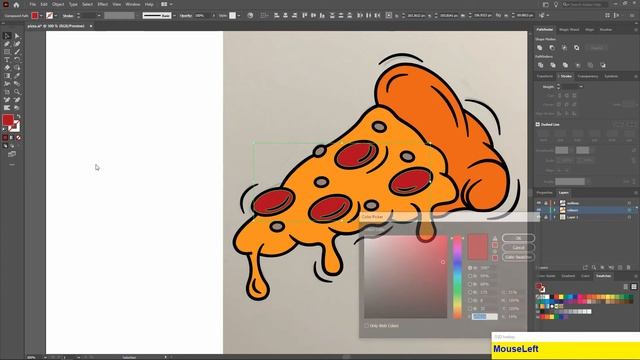This screenshot has width=640, height=360.
Task: Switch to the Transparency tab
Action: tap(588, 76)
